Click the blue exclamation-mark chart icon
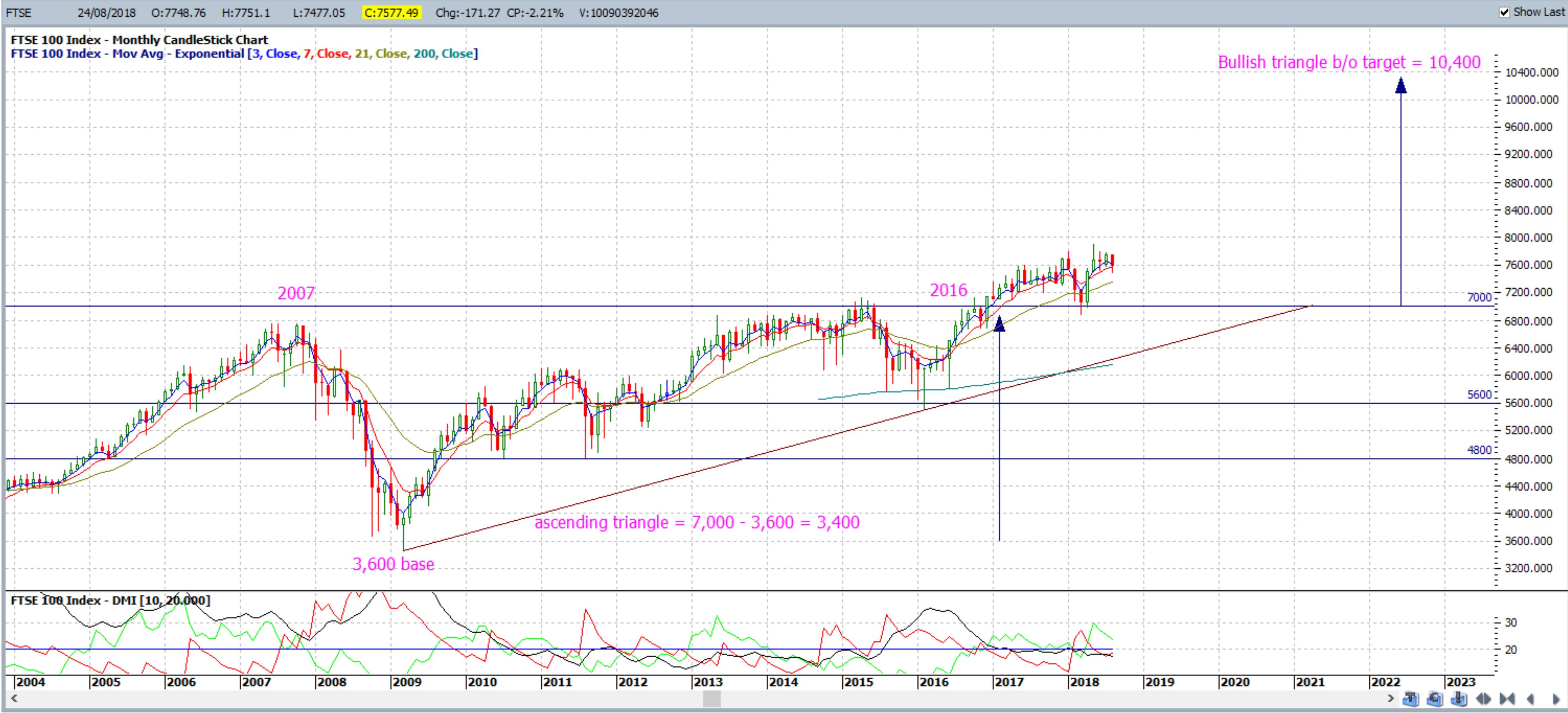Image resolution: width=1568 pixels, height=713 pixels. point(1459,698)
